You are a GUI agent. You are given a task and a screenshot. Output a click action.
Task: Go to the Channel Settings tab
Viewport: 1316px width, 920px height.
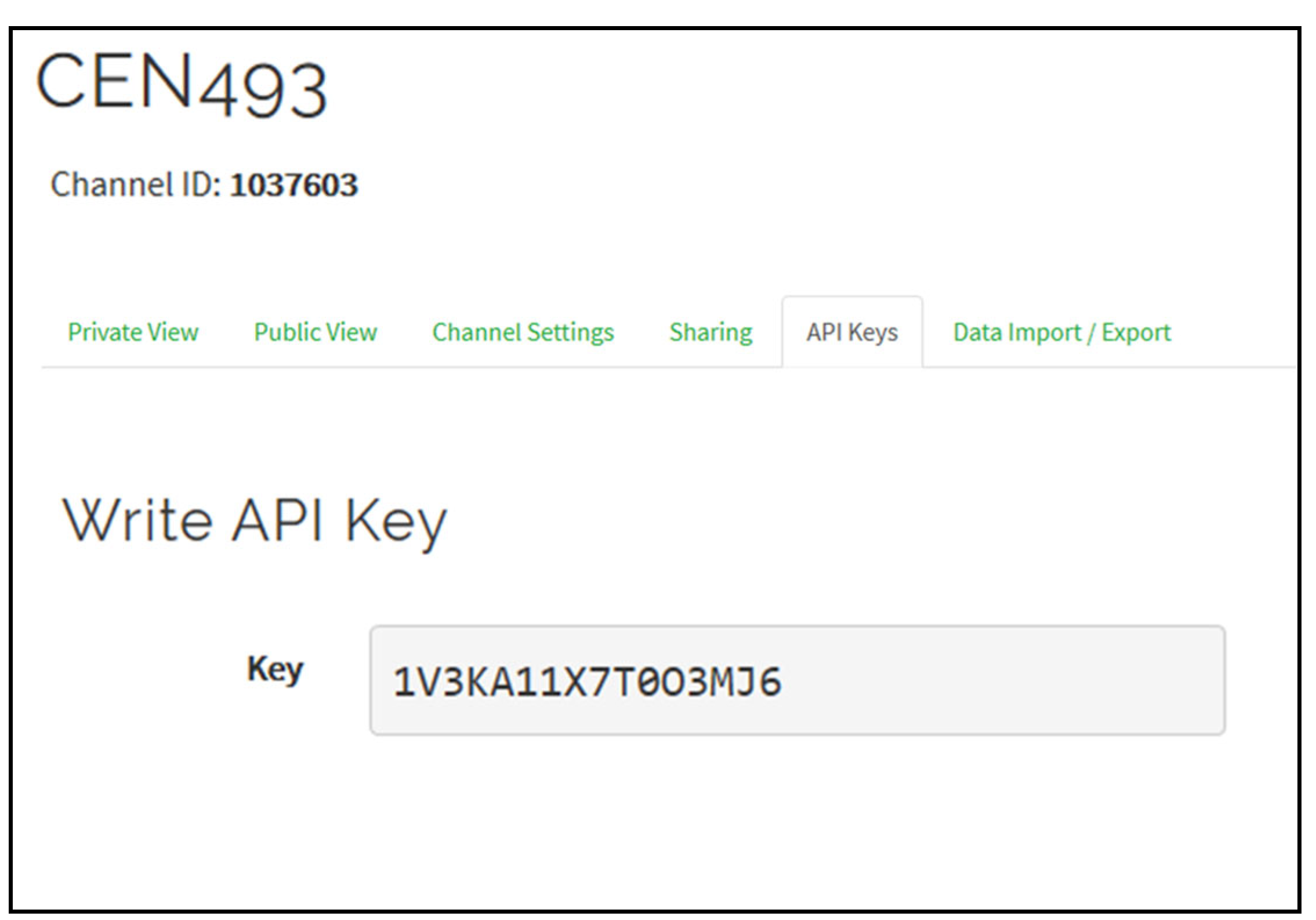click(523, 332)
